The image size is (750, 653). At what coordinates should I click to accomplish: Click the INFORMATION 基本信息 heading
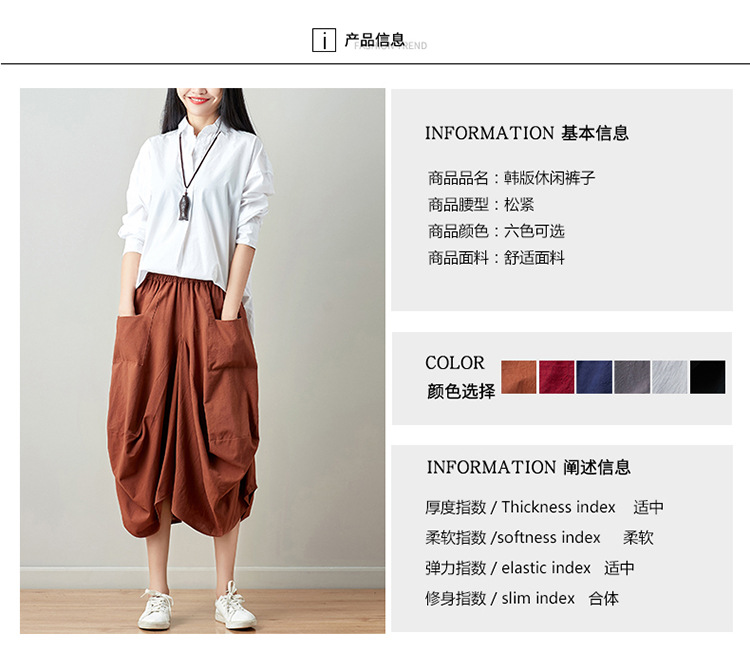(x=527, y=133)
